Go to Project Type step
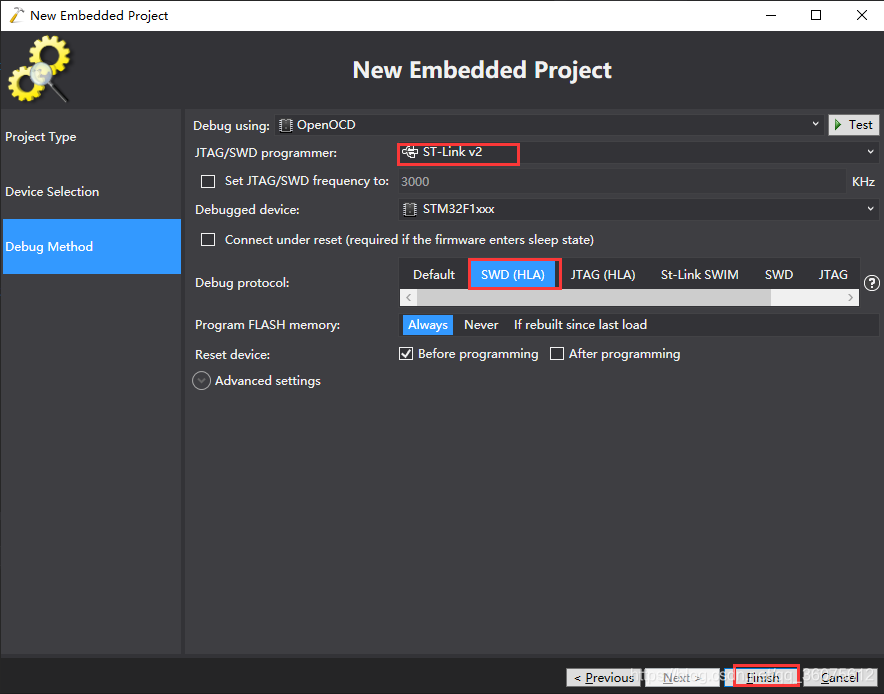The image size is (884, 694). [91, 137]
